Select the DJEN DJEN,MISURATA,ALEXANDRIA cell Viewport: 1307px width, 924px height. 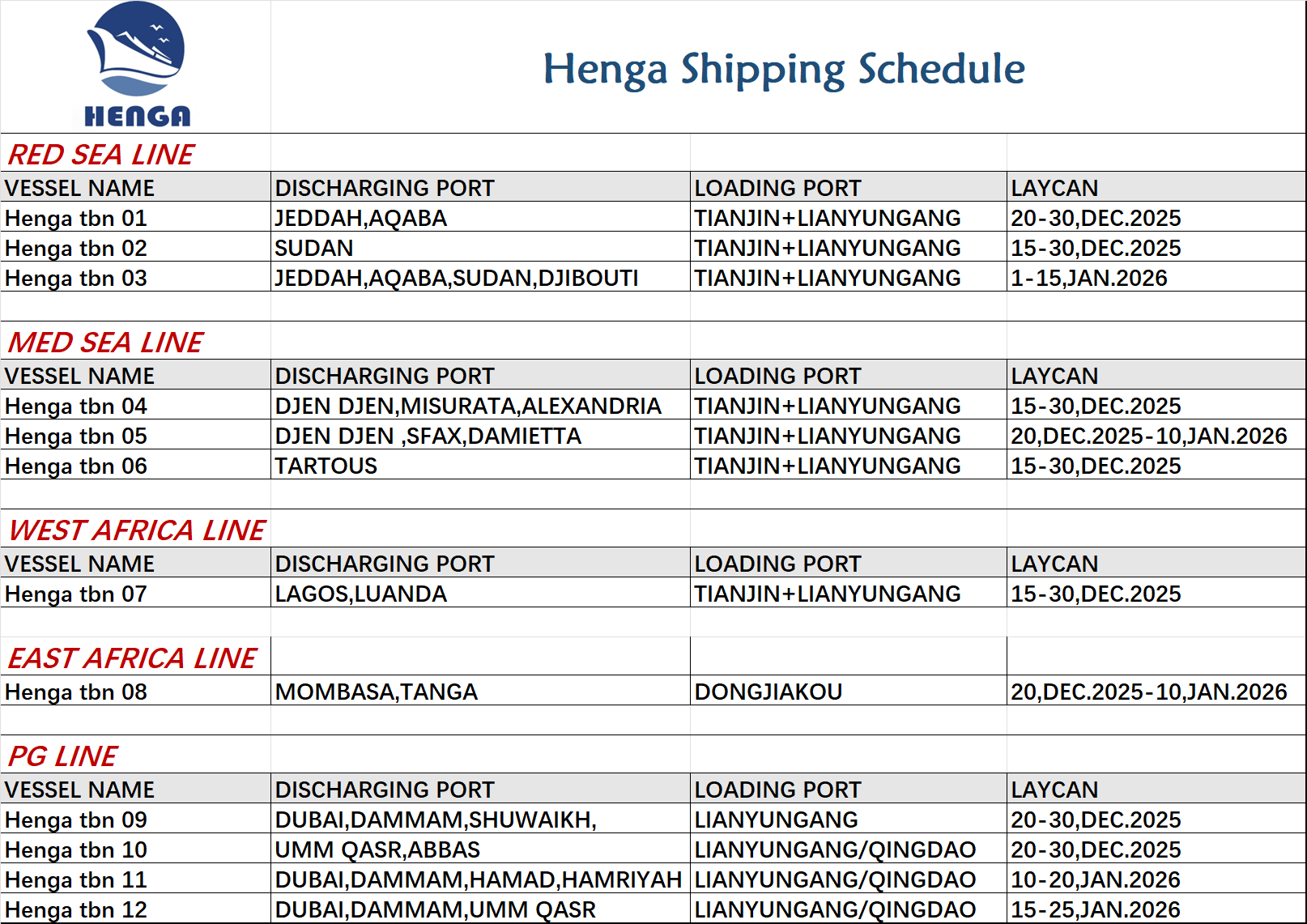click(x=468, y=406)
